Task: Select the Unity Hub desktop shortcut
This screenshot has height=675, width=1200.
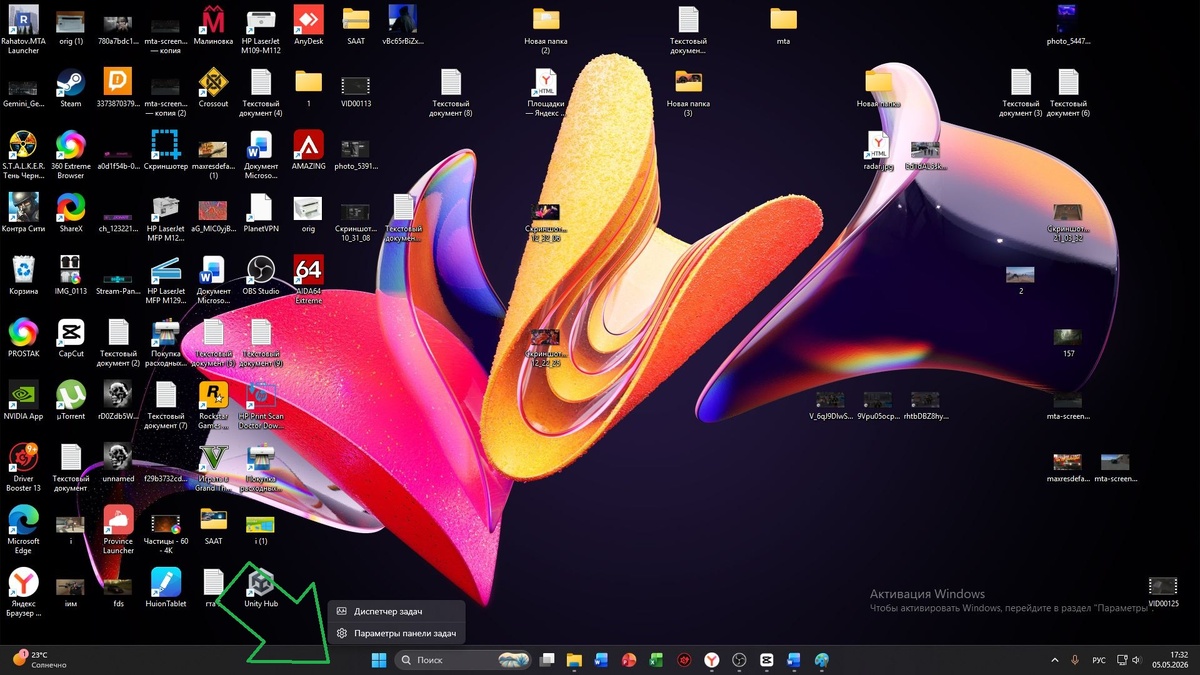Action: [x=260, y=588]
